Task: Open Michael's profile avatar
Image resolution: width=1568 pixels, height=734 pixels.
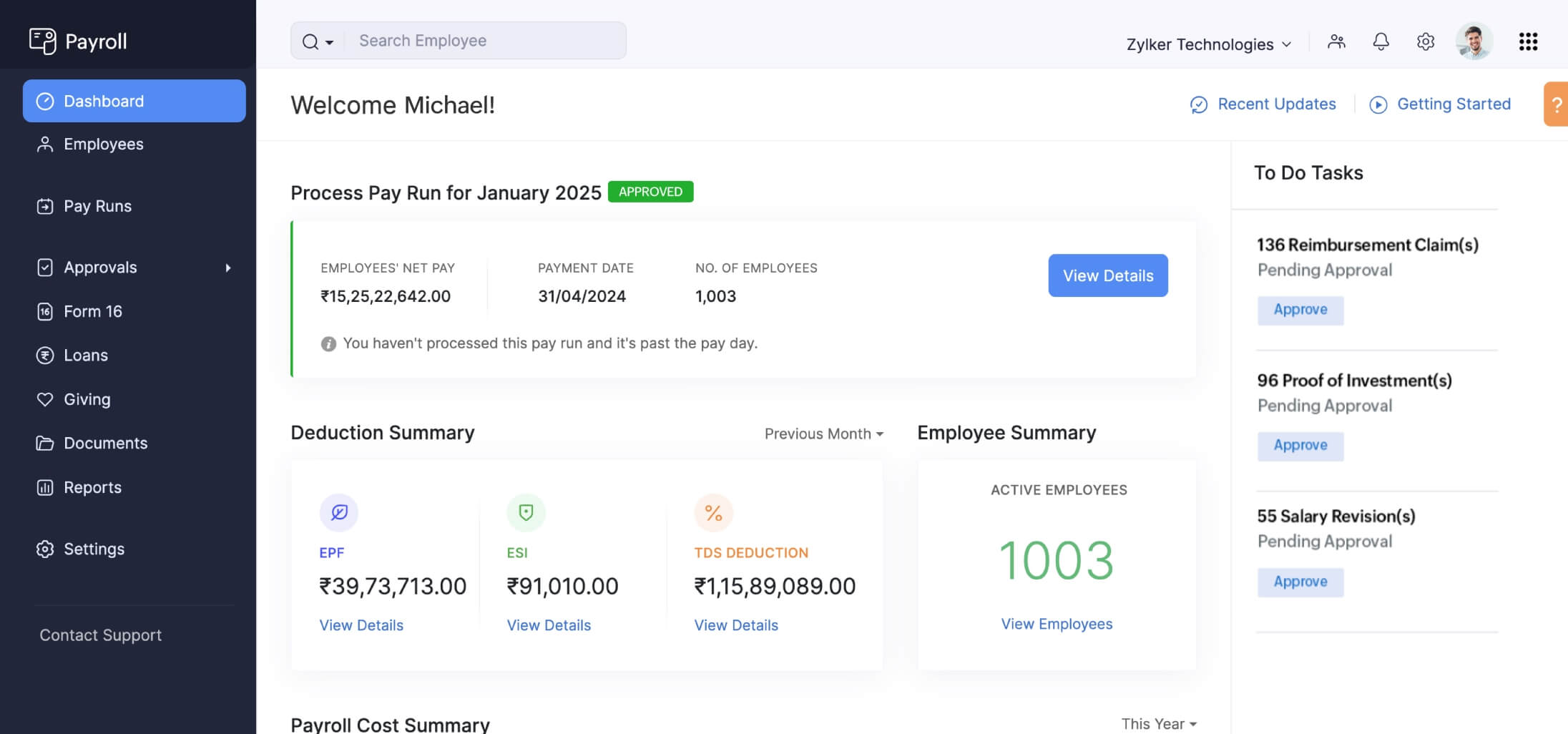Action: click(1474, 41)
